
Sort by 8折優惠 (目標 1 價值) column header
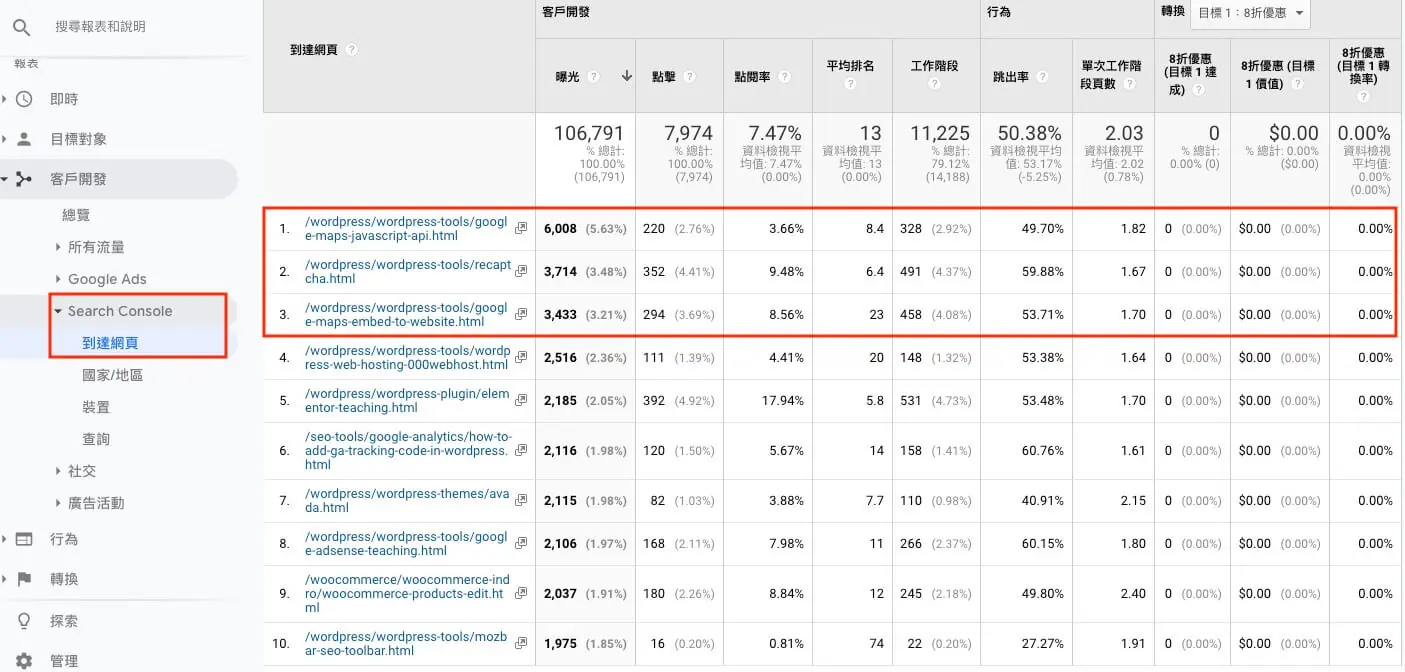(x=1278, y=75)
